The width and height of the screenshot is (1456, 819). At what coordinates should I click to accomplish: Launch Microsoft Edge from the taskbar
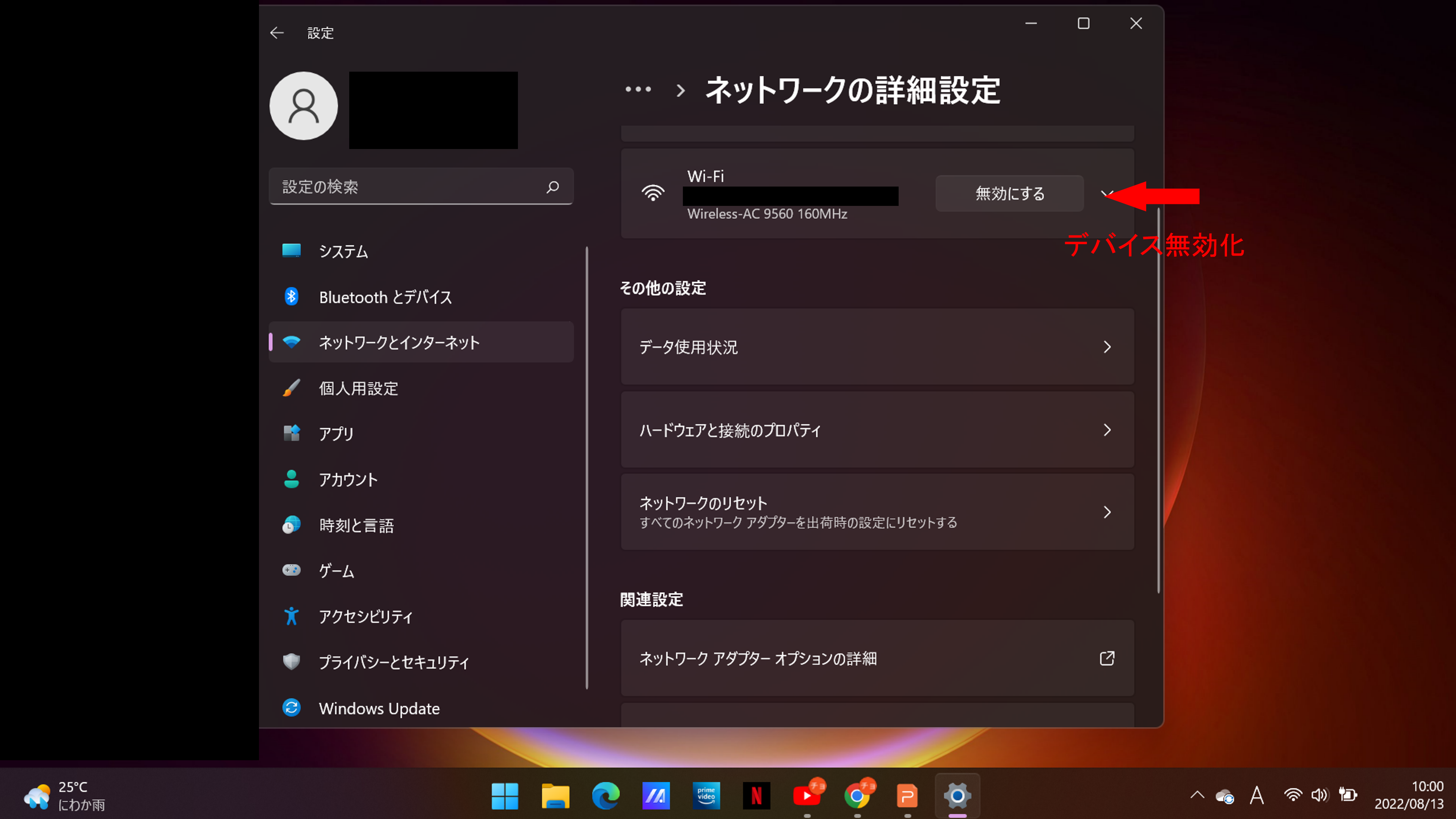click(606, 795)
